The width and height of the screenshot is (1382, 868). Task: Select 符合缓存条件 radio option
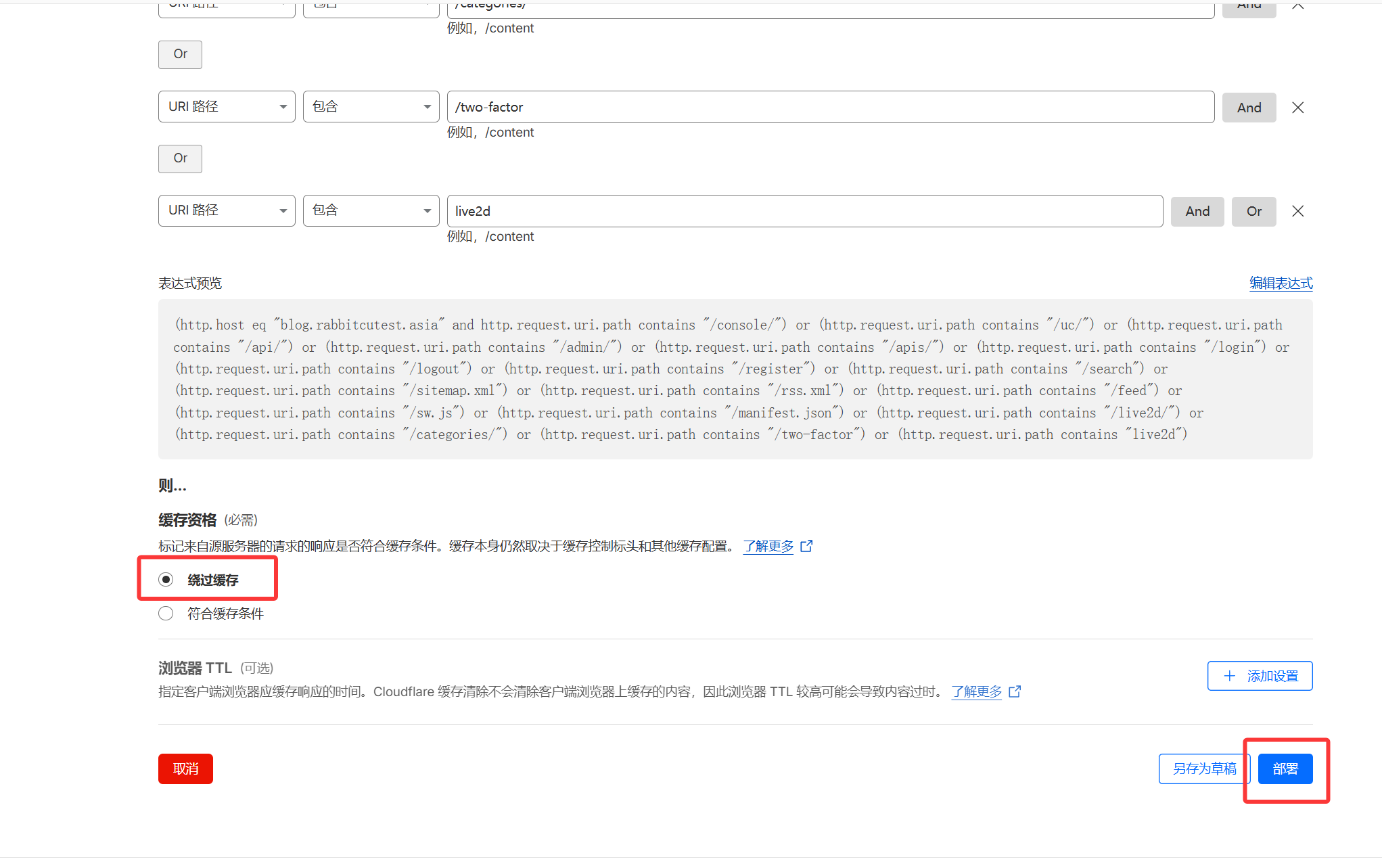166,614
